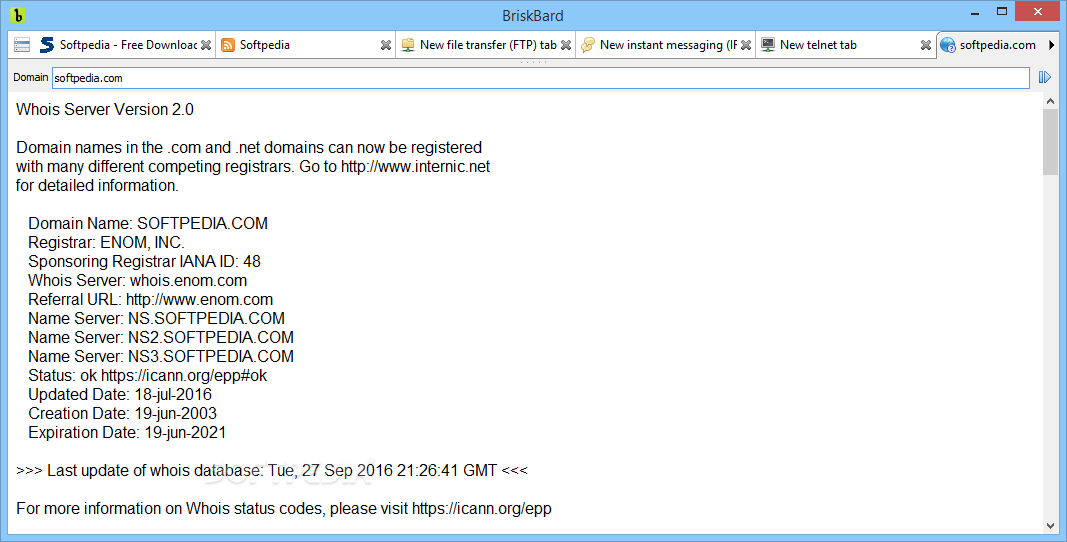This screenshot has height=542, width=1067.
Task: Click the RSS feed icon on Softpedia tab
Action: coord(229,45)
